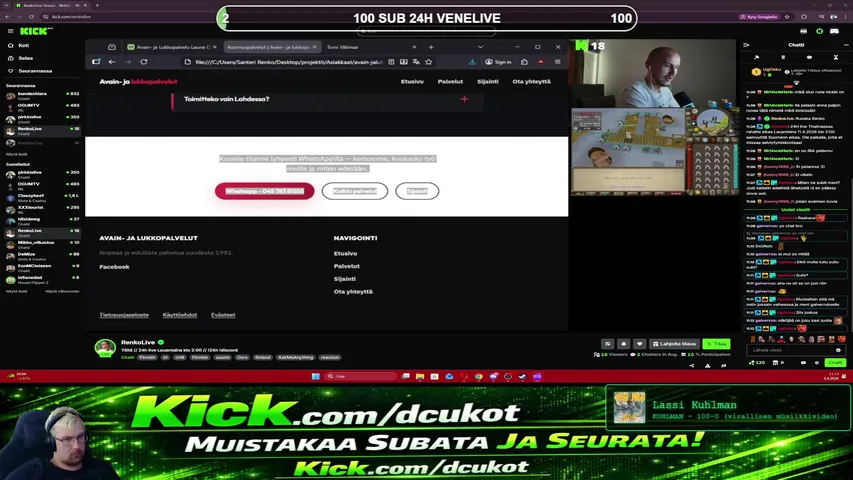Image resolution: width=853 pixels, height=480 pixels.
Task: Click the Windows taskbar search box
Action: [361, 377]
